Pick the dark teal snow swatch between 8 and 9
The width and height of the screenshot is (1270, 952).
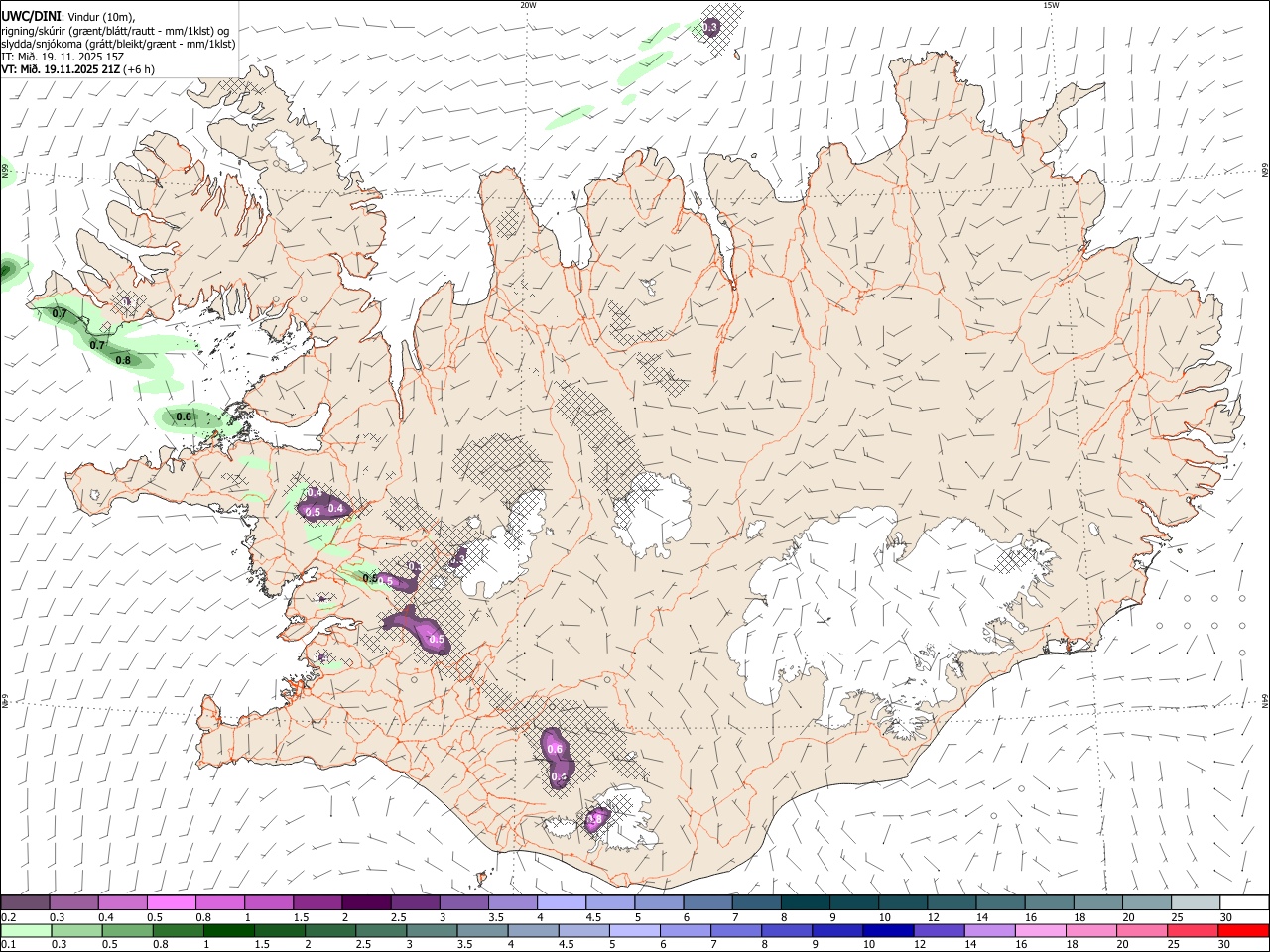coord(805,902)
